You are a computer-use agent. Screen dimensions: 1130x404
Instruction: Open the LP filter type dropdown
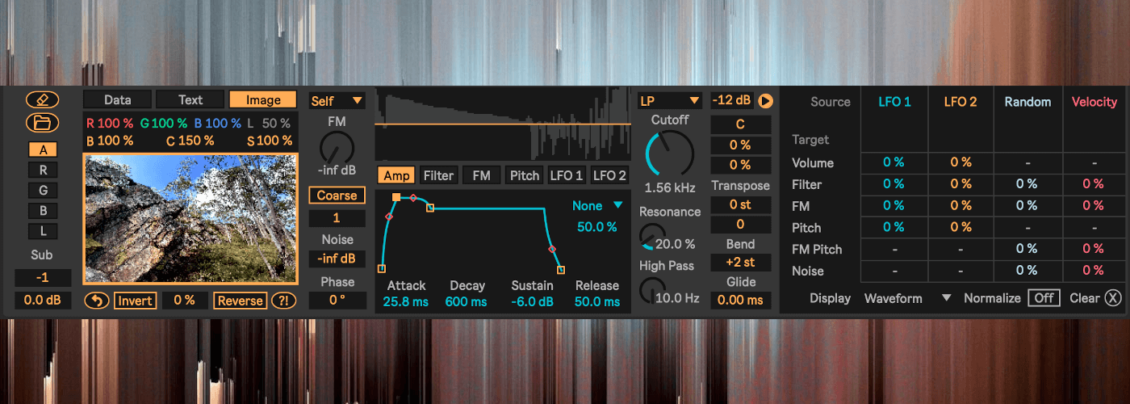669,101
